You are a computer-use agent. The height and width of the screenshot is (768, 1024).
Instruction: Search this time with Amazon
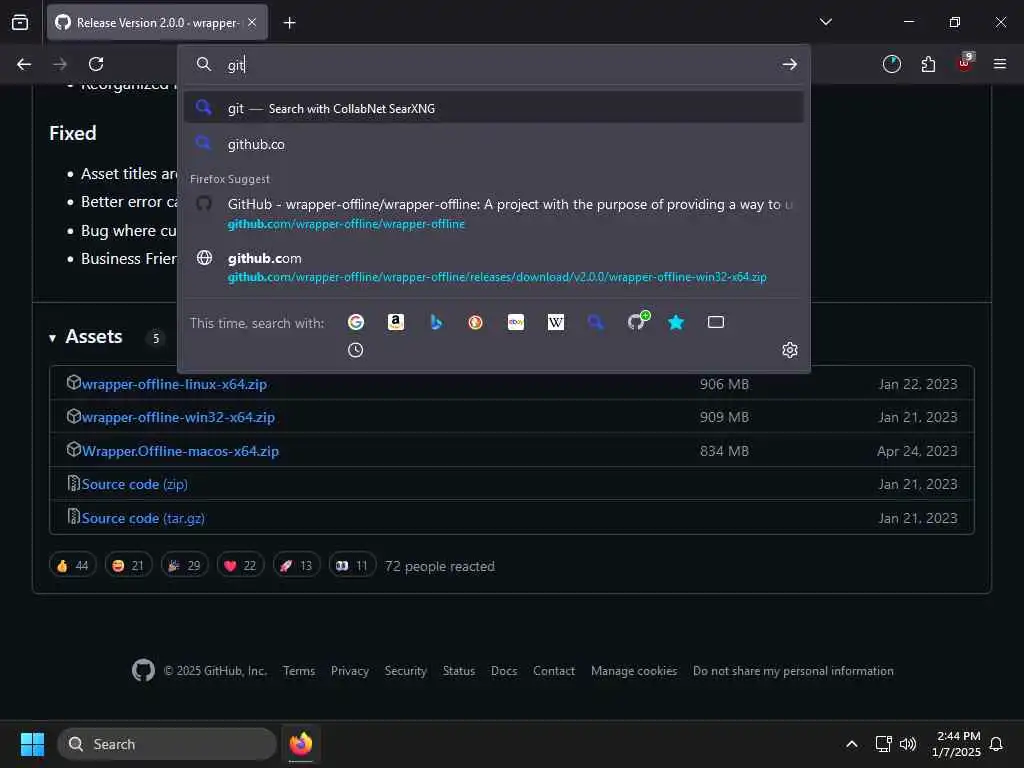click(396, 322)
